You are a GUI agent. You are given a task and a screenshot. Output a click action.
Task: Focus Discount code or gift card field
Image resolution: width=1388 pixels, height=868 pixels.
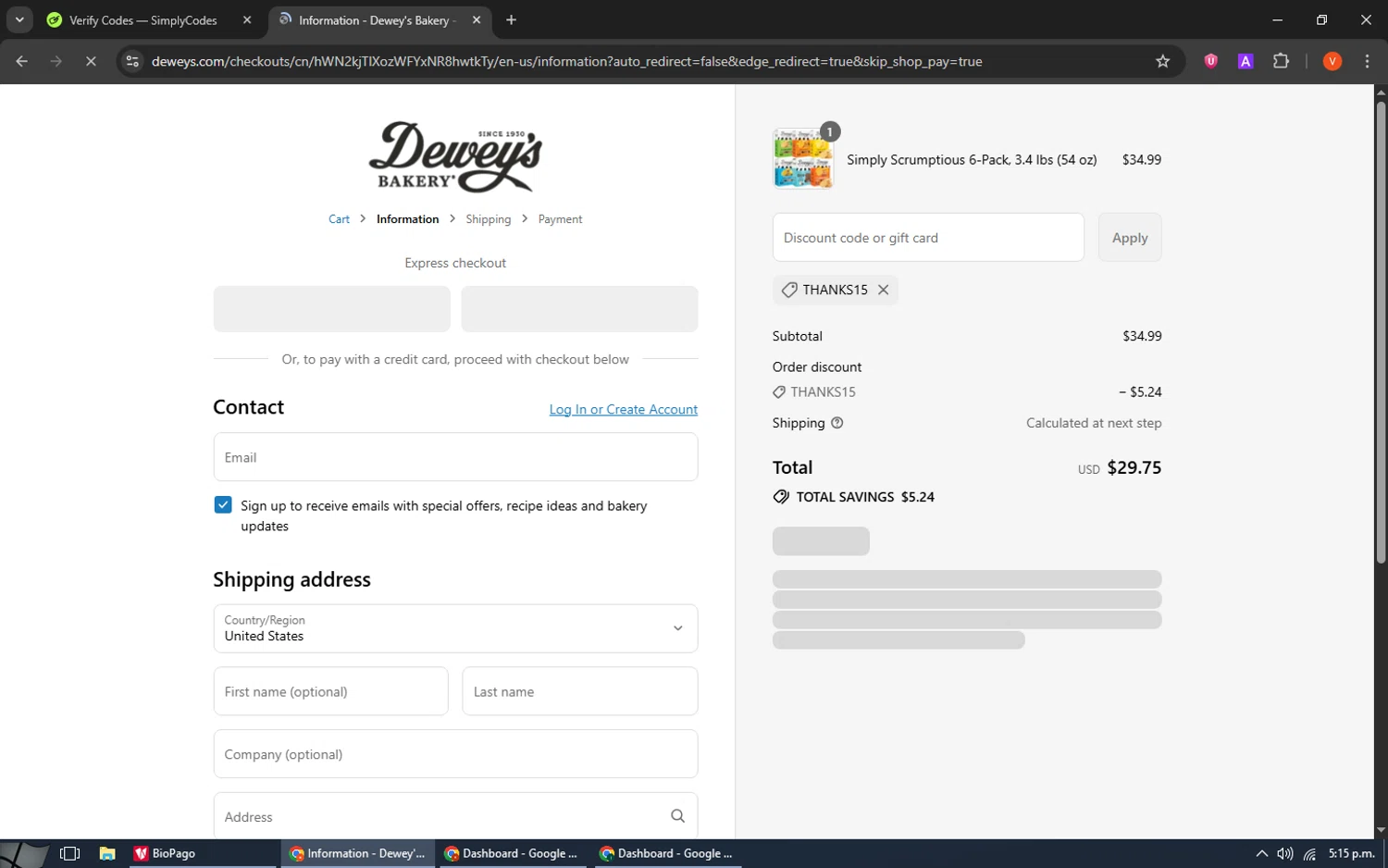pos(928,238)
